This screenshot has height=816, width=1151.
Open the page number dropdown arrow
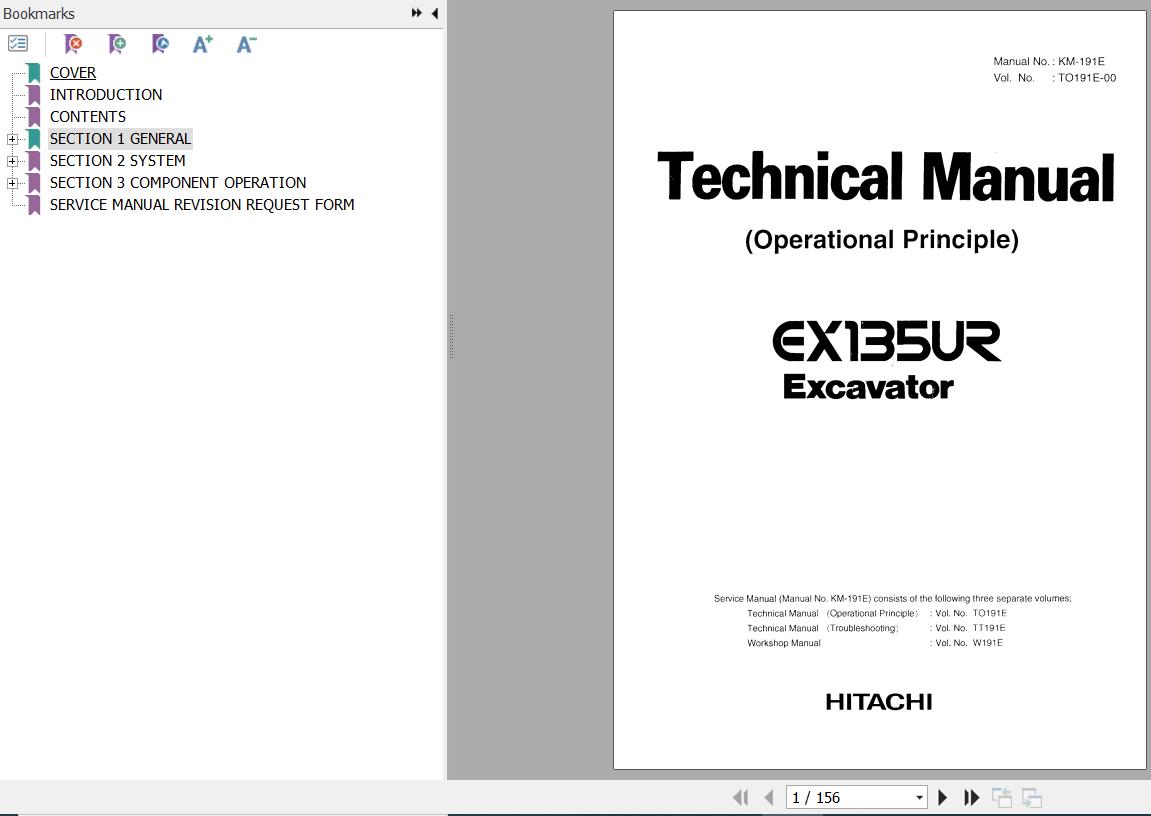coord(919,798)
